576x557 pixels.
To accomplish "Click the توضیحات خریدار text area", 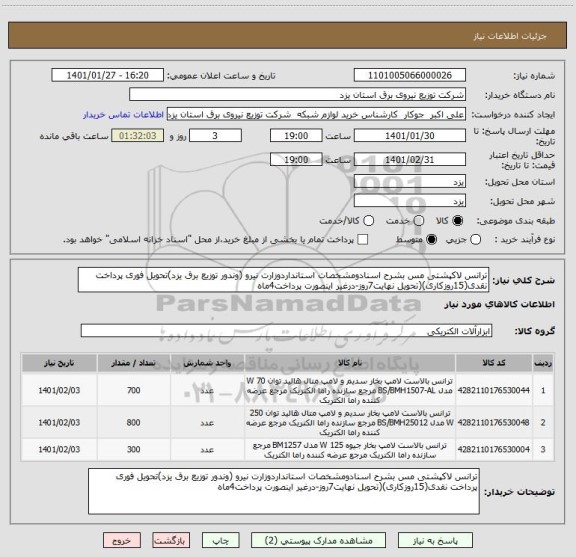I will [284, 491].
